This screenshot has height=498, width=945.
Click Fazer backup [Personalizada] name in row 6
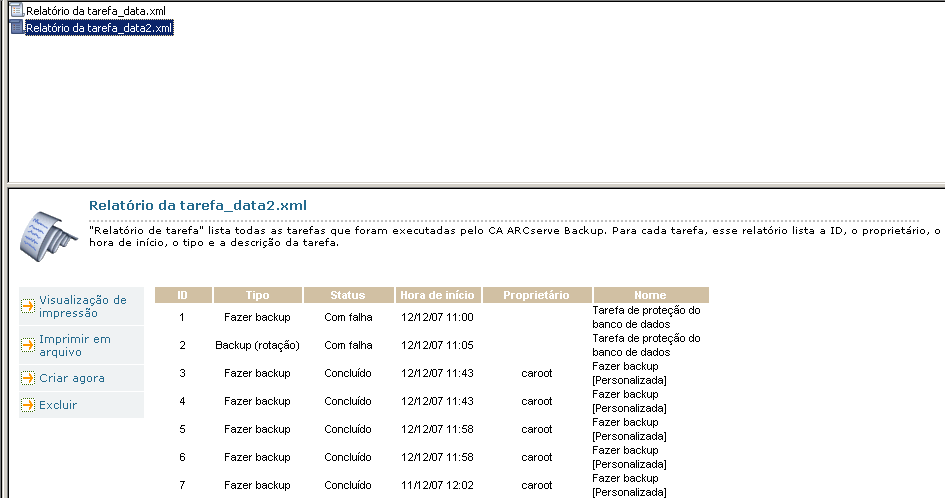pos(629,457)
